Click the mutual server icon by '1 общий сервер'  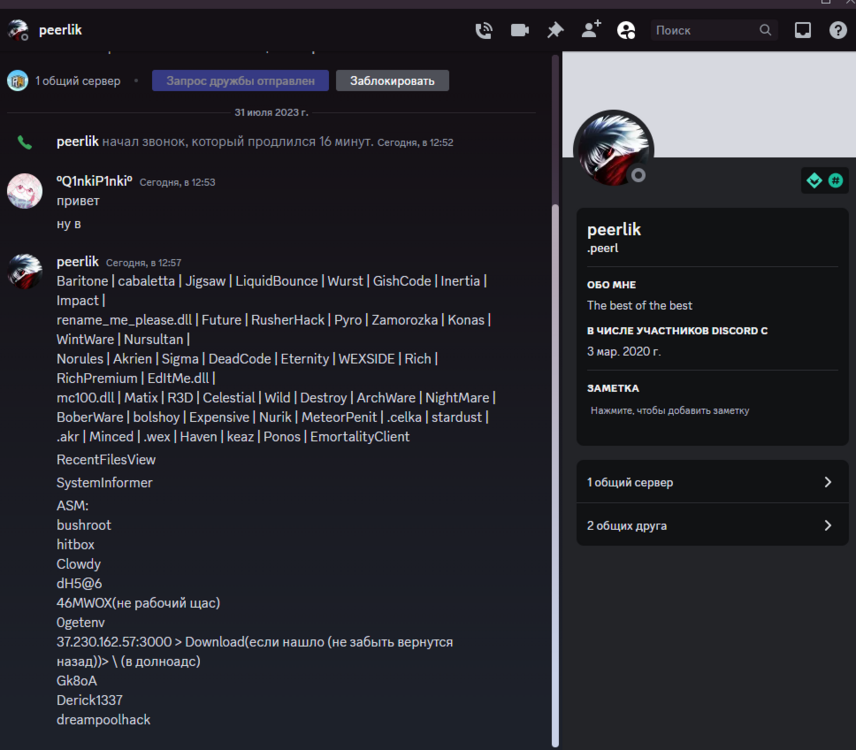17,81
